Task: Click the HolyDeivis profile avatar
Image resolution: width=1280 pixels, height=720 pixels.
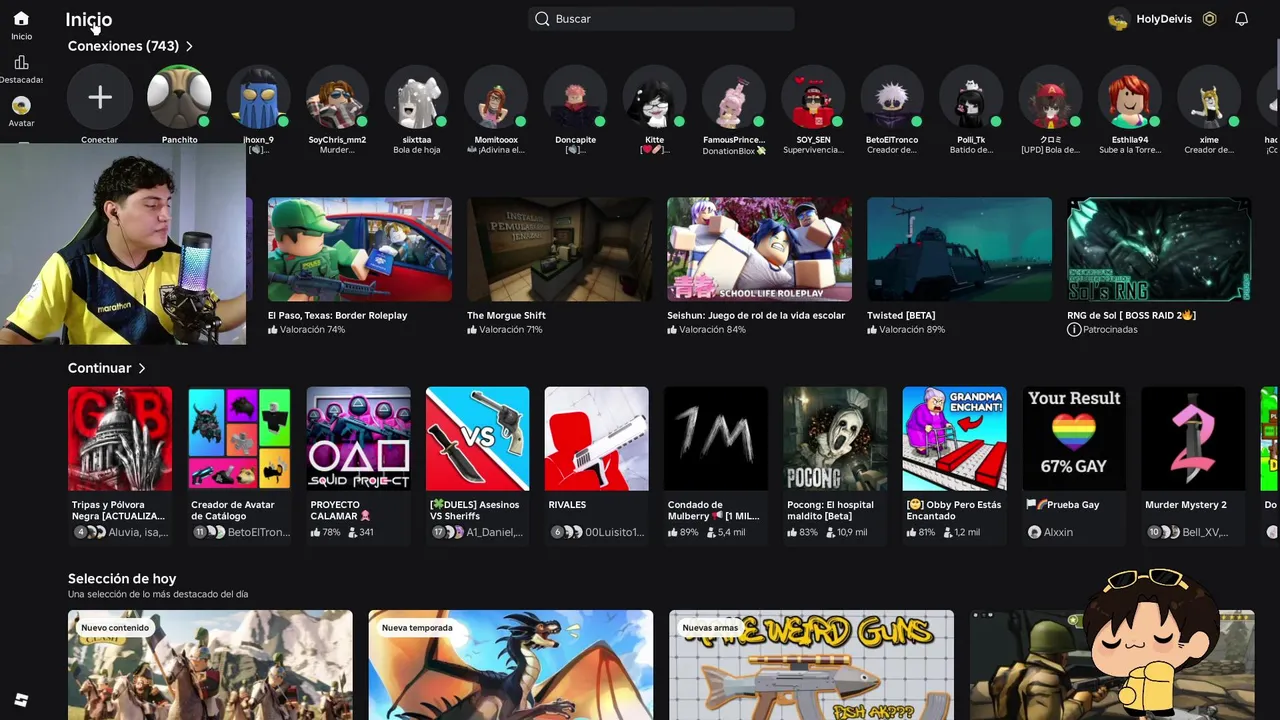Action: [1119, 19]
